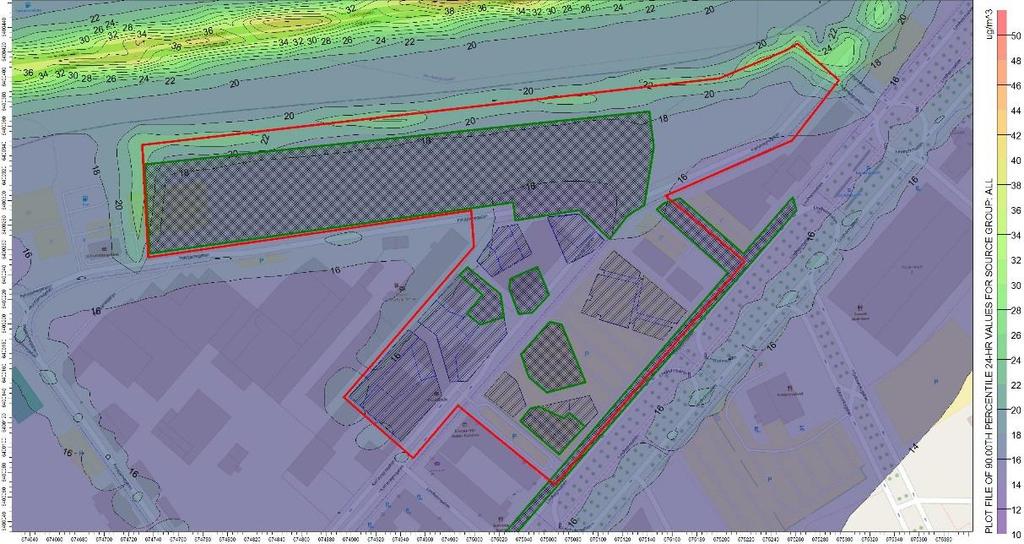Click the legend value 48
Image resolution: width=1024 pixels, height=544 pixels.
coord(1016,61)
